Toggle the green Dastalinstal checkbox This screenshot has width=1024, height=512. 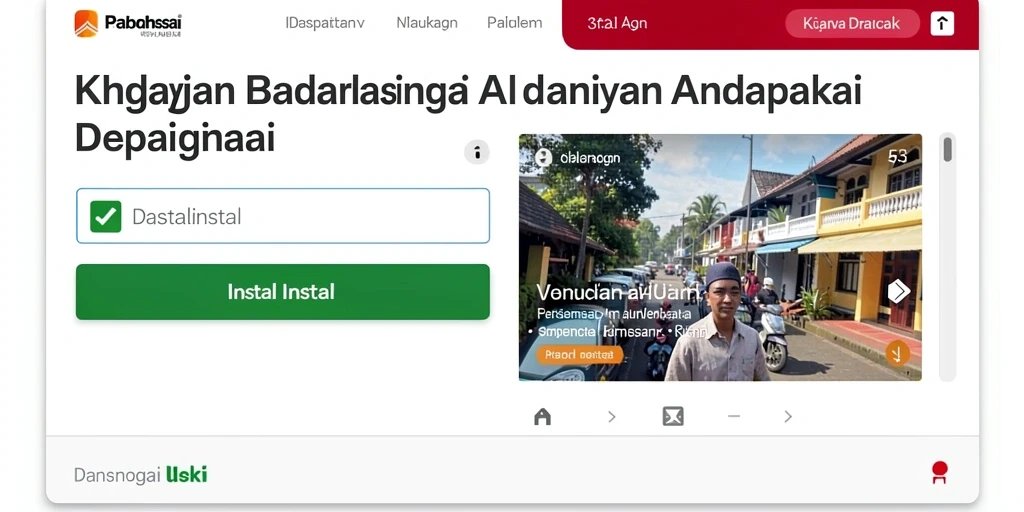(x=106, y=216)
